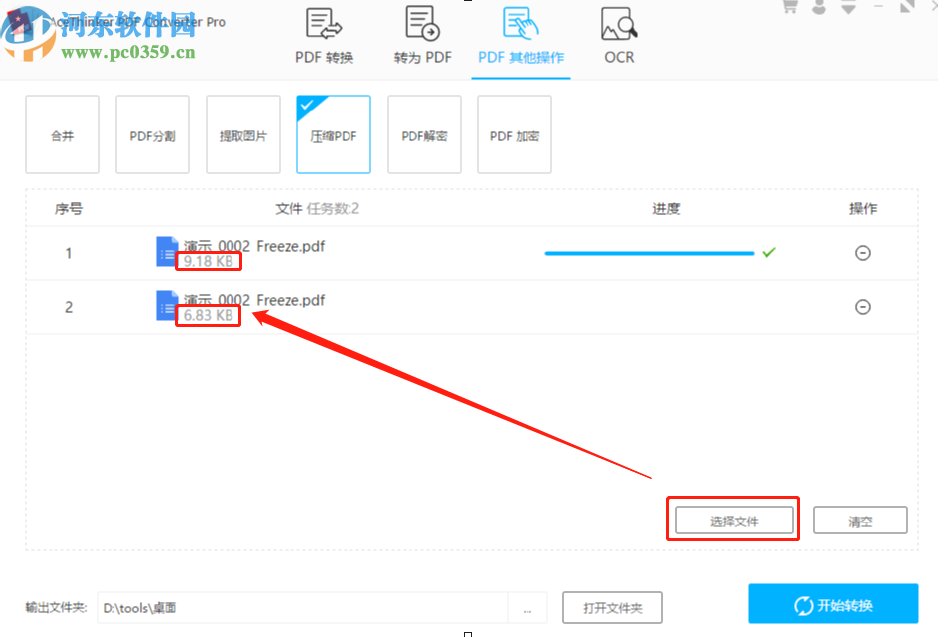Click the green checkmark status icon
938x637 pixels.
tap(769, 252)
